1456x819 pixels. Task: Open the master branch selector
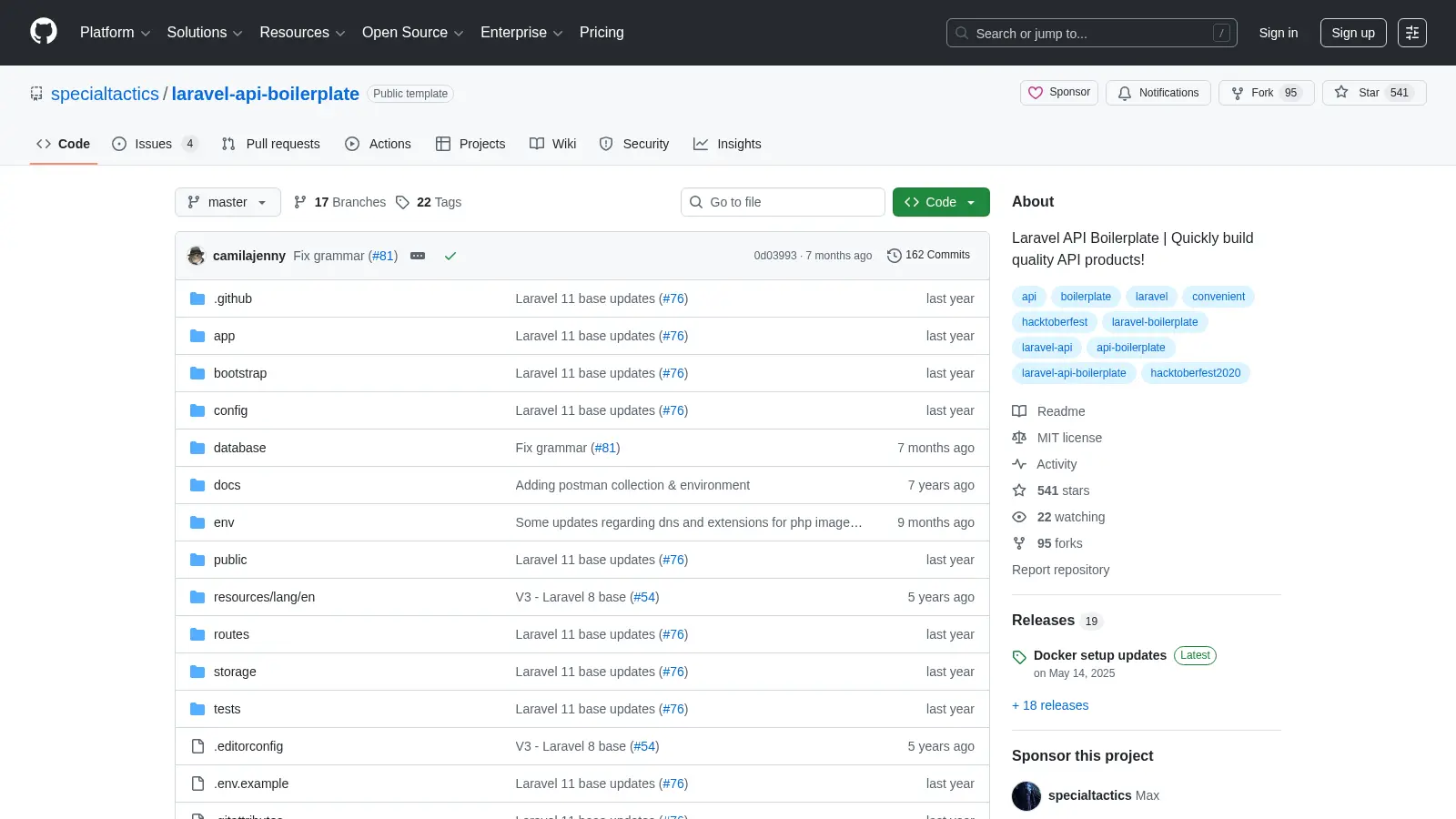227,202
